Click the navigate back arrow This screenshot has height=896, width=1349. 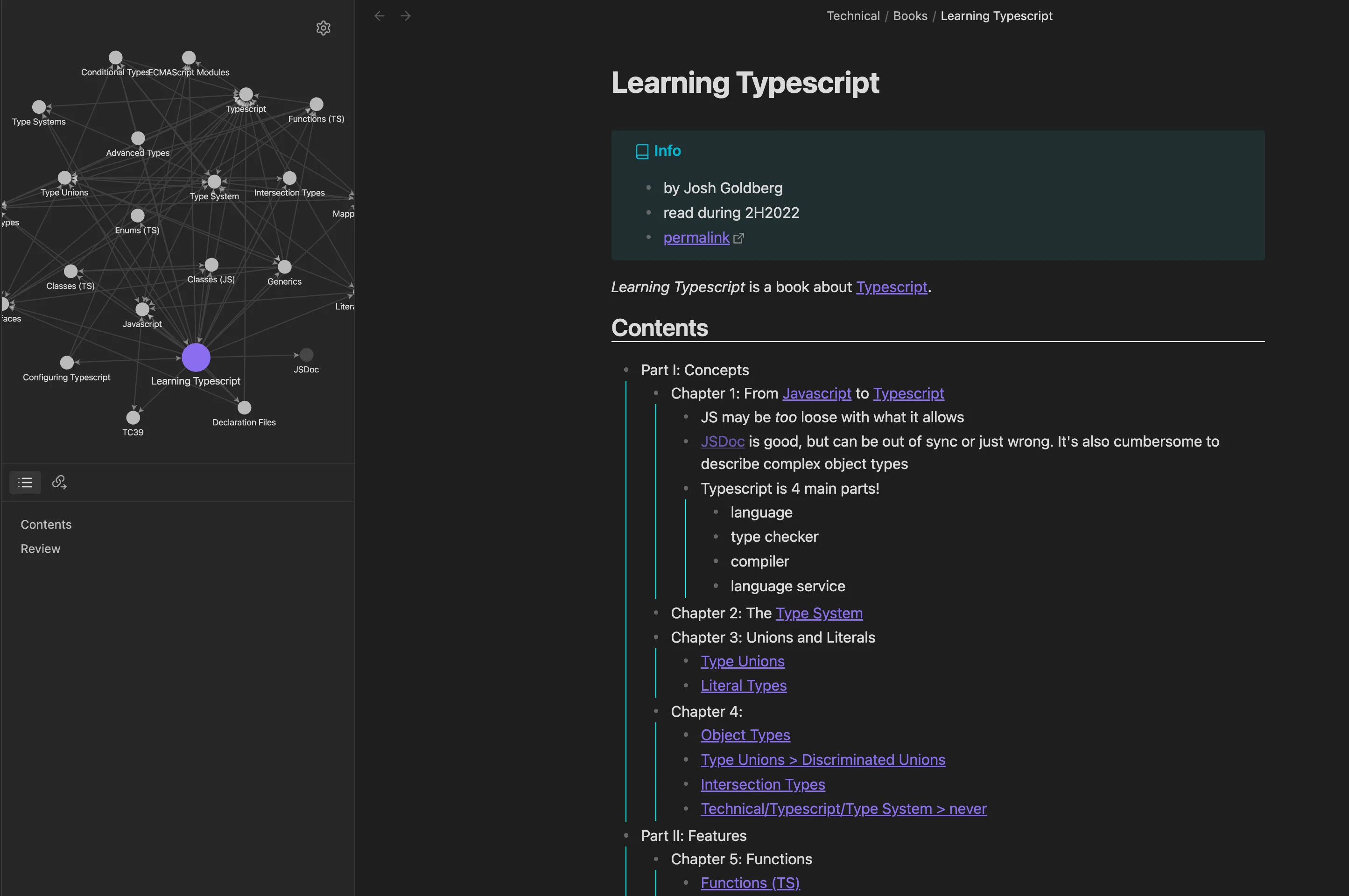379,16
